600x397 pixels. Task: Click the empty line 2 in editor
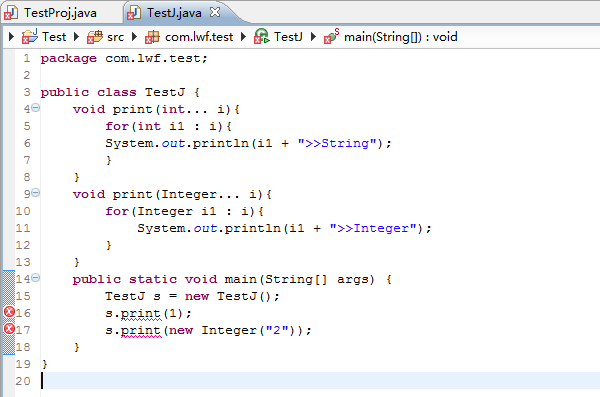320,75
